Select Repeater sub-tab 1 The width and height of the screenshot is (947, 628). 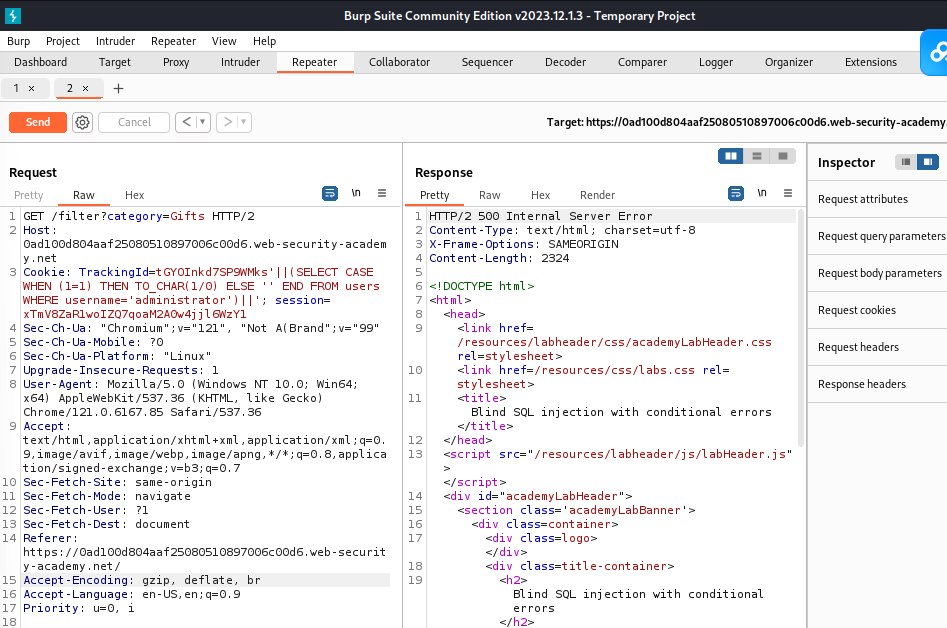(x=16, y=89)
